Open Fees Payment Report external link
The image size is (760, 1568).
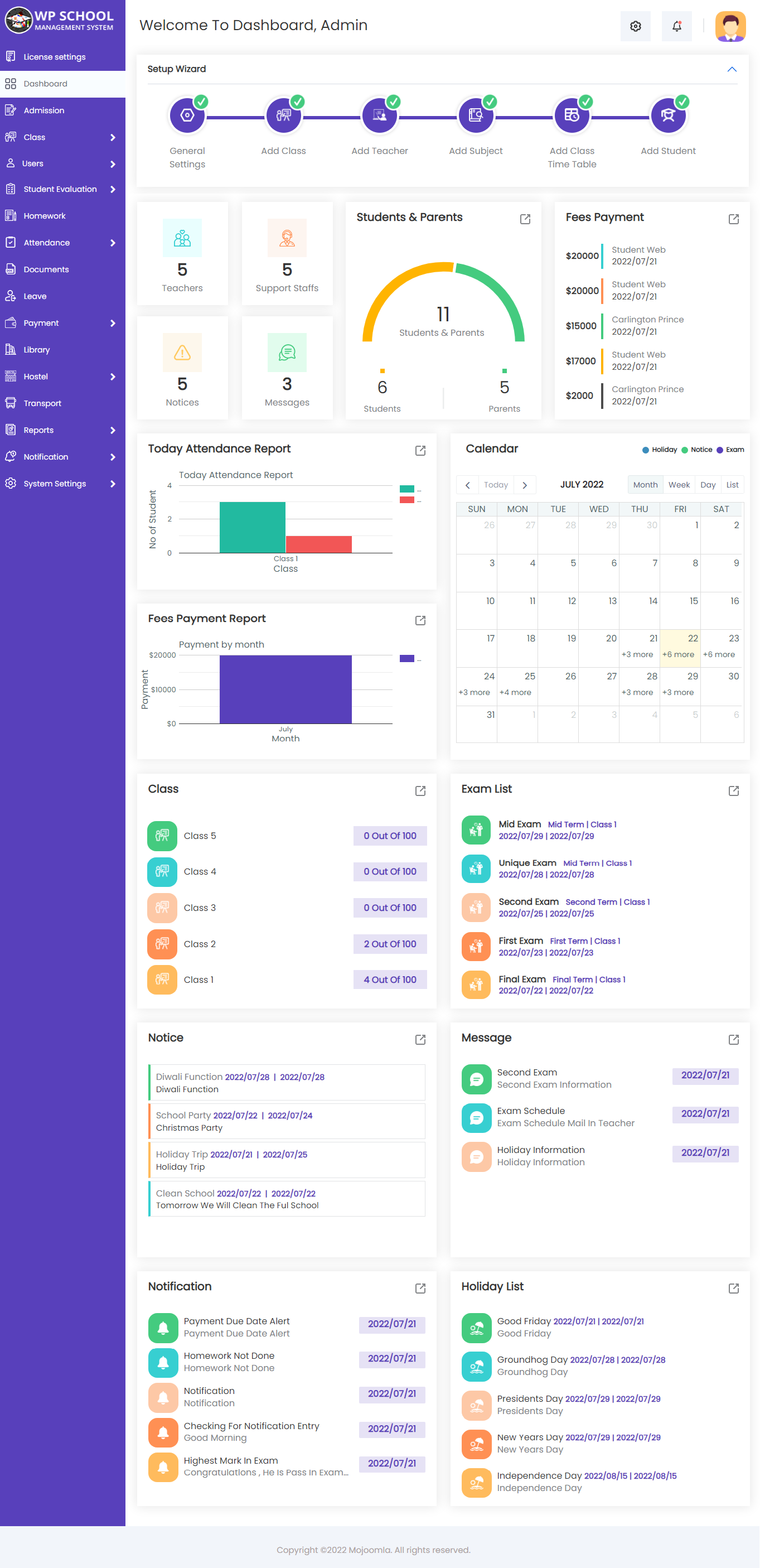pos(420,620)
